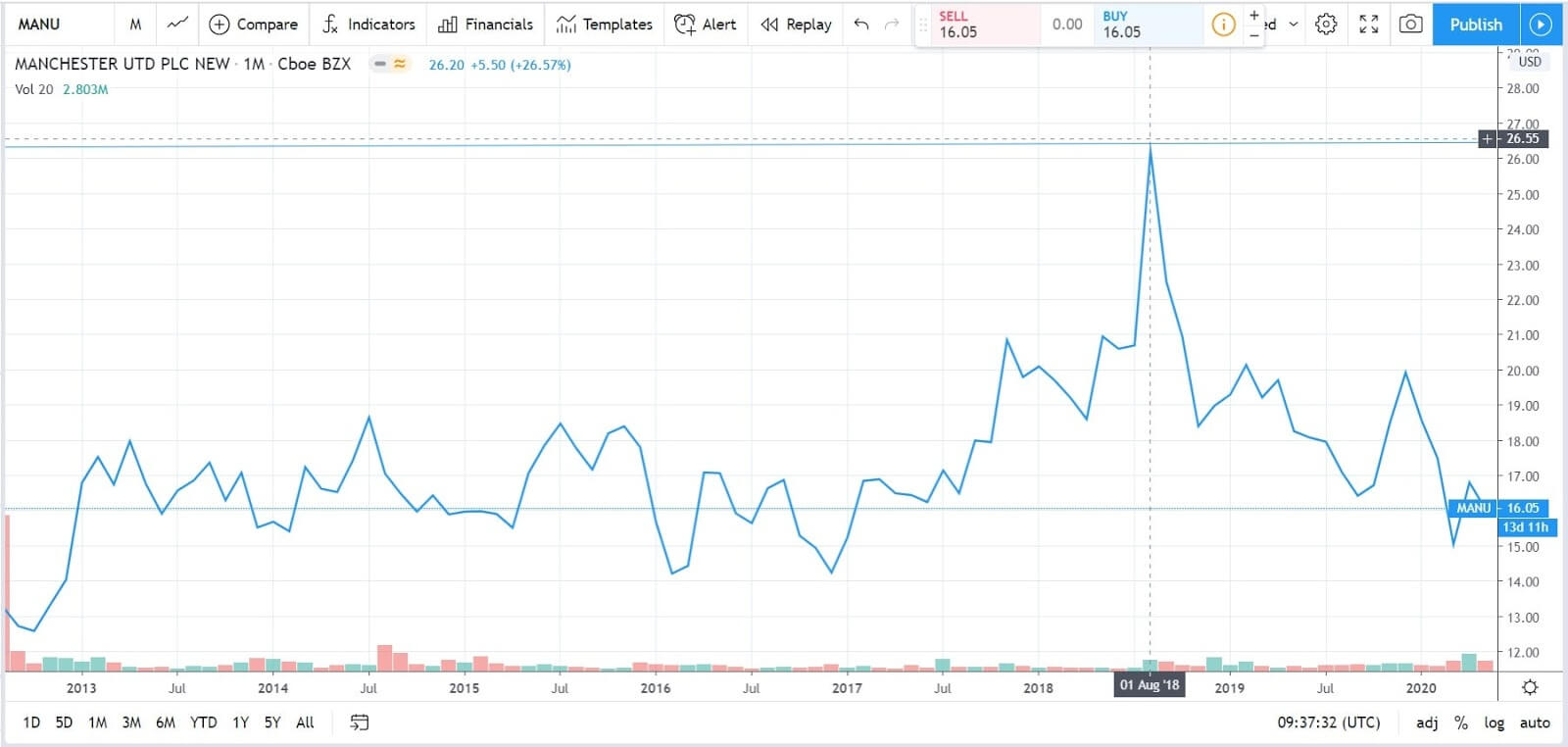Click the MANCHESTER UTD PLC NEW legend title
The width and height of the screenshot is (1568, 747).
pos(122,64)
